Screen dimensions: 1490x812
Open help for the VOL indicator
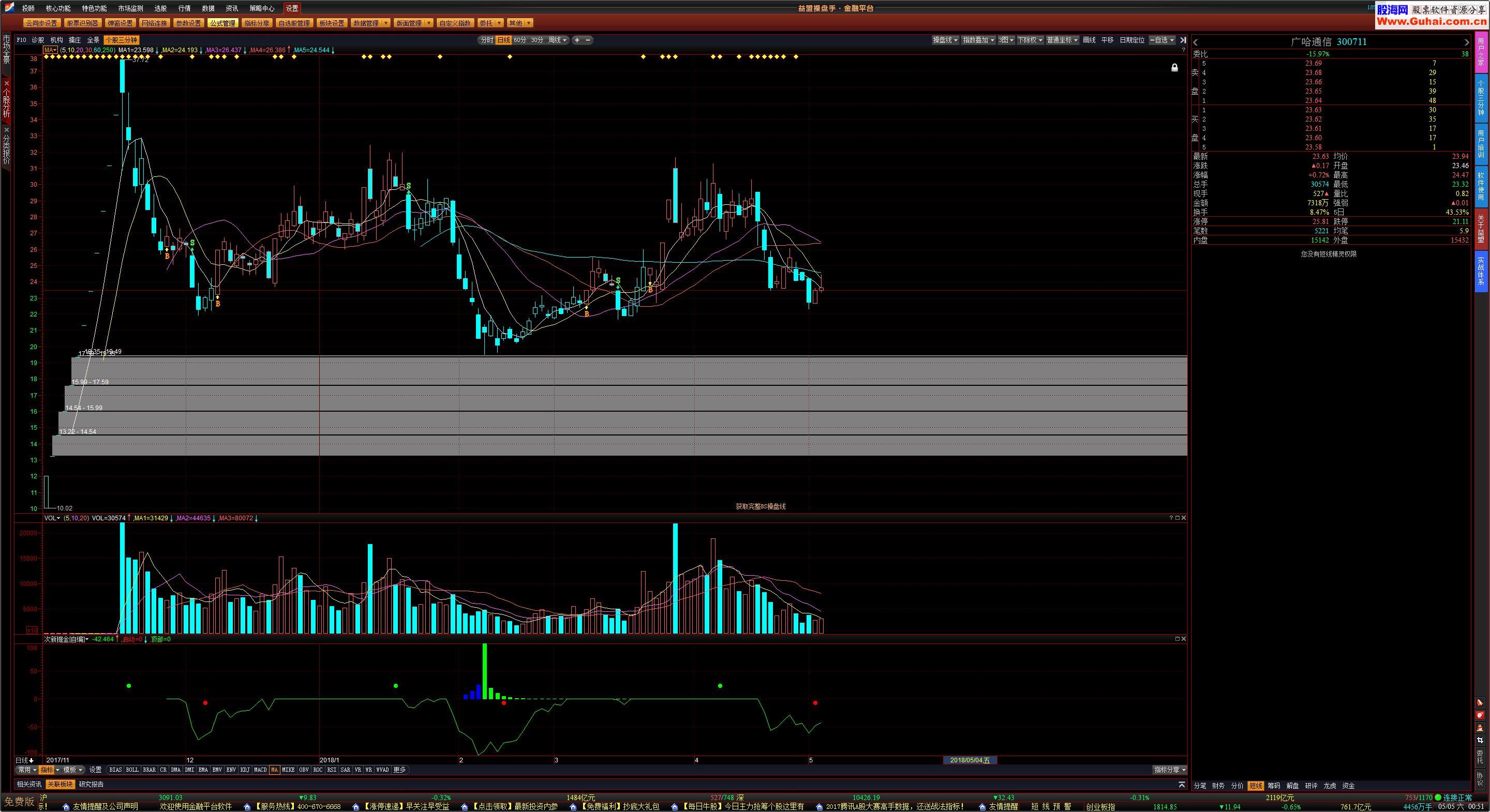click(x=1171, y=518)
